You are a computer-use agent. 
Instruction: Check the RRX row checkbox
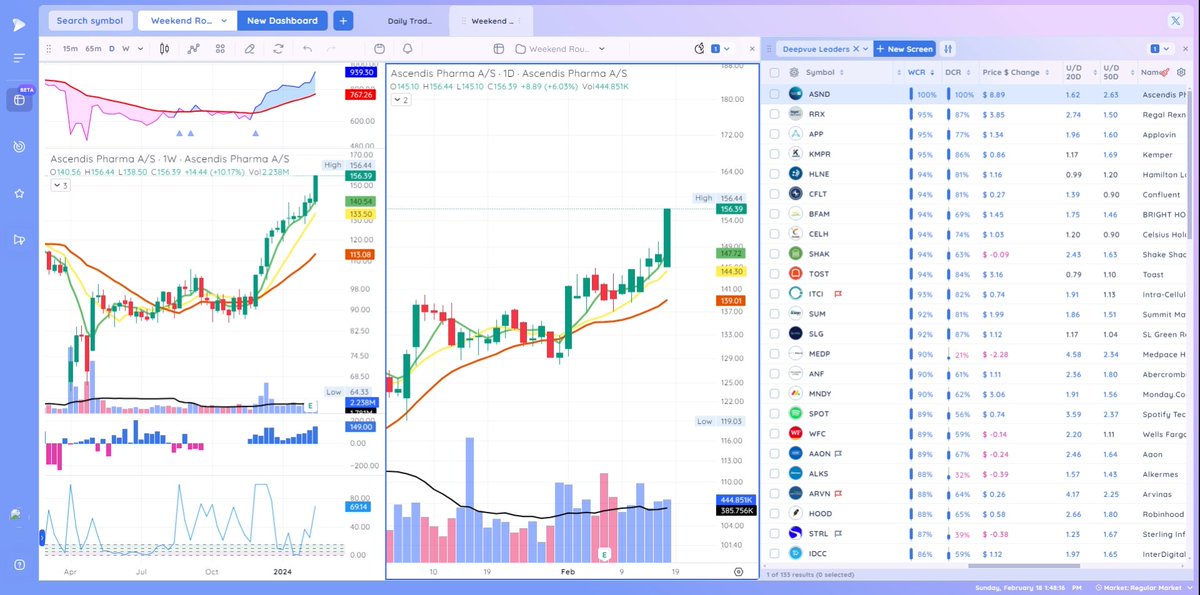pos(774,114)
